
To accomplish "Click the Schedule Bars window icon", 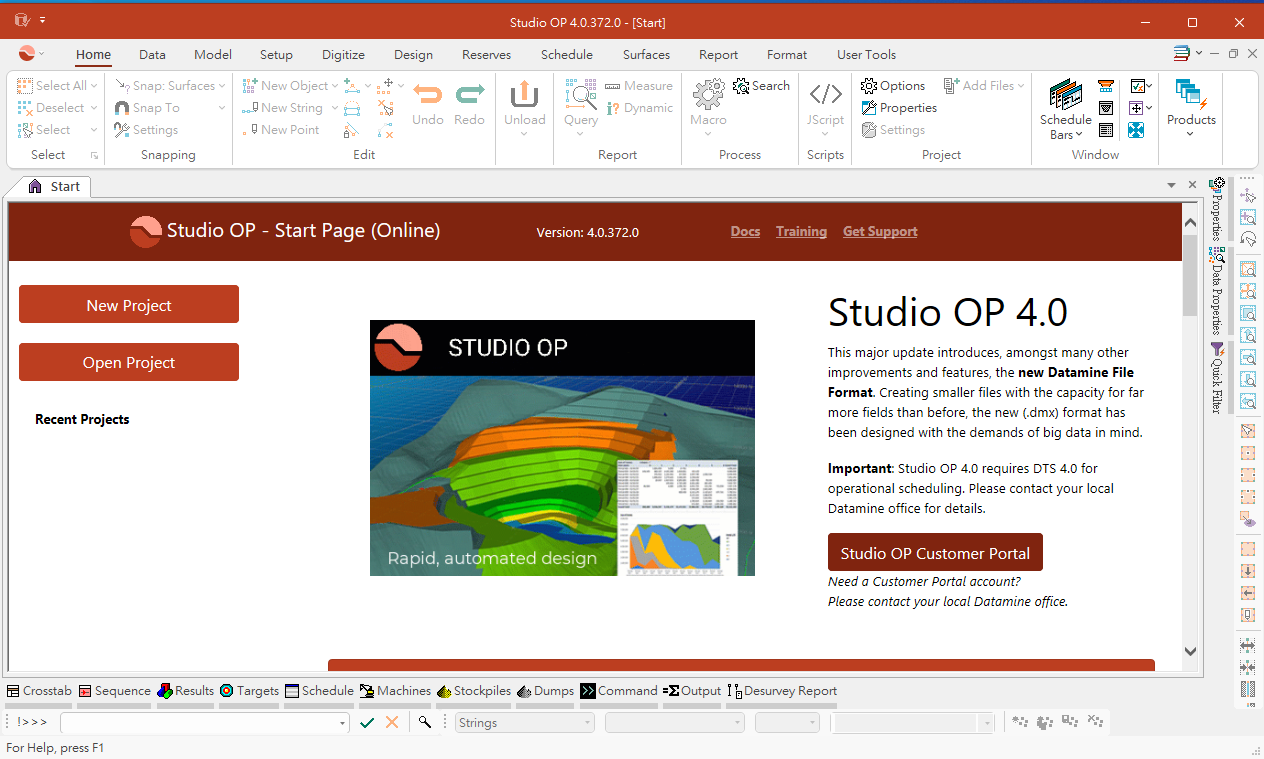I will coord(1065,95).
